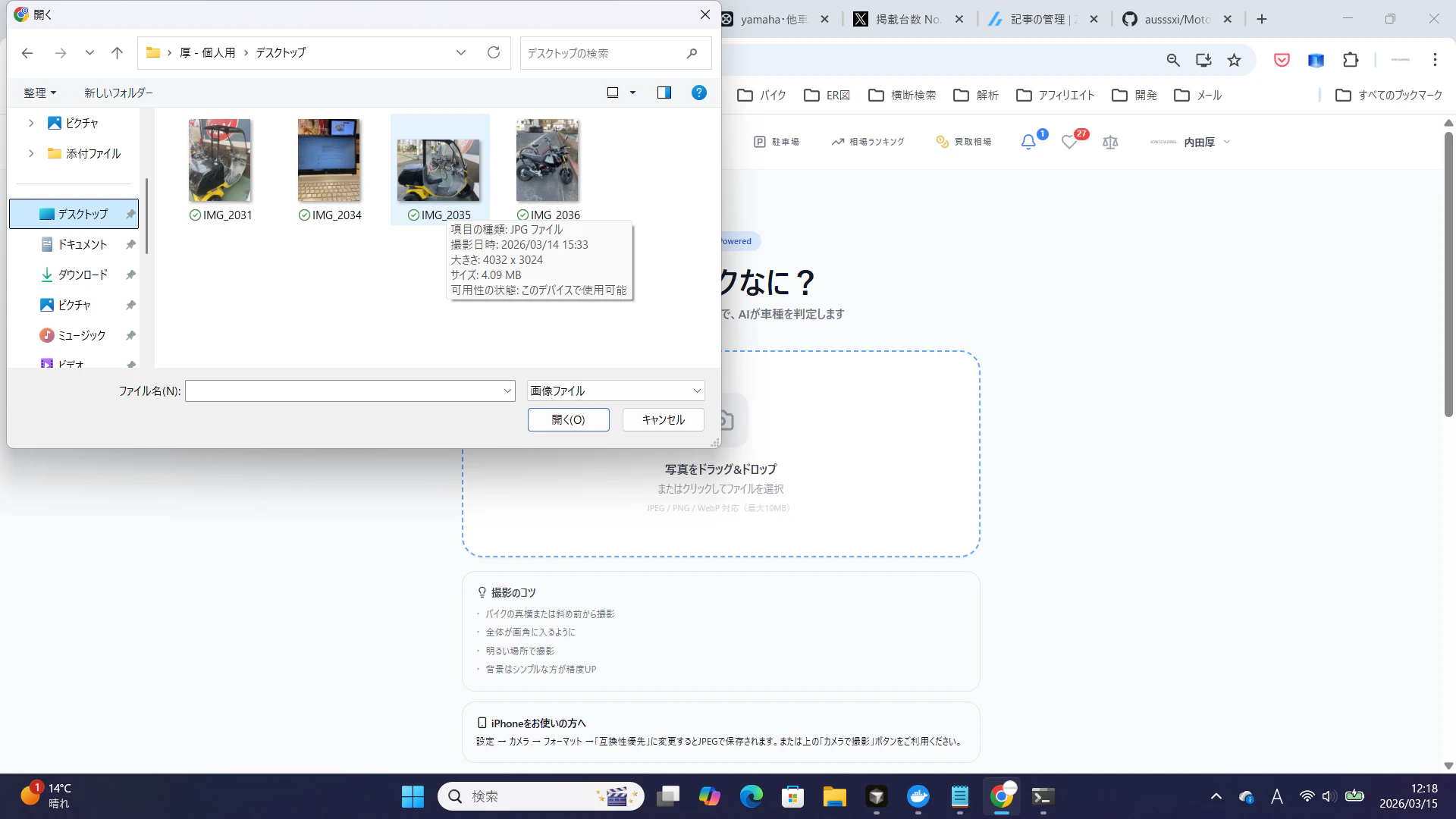Image resolution: width=1456 pixels, height=819 pixels.
Task: Open the view options dropdown arrow
Action: (632, 93)
